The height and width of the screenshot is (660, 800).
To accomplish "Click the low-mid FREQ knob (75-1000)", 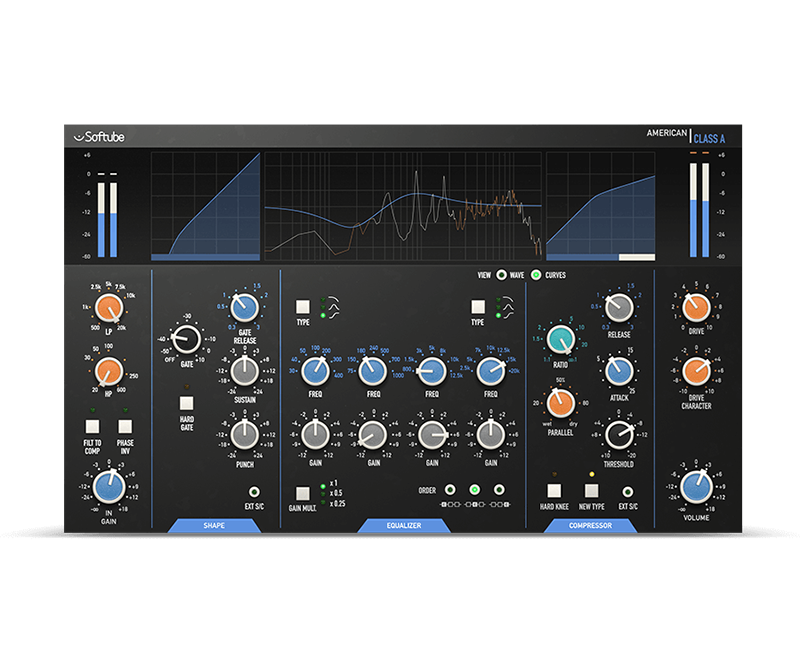I will (x=373, y=371).
